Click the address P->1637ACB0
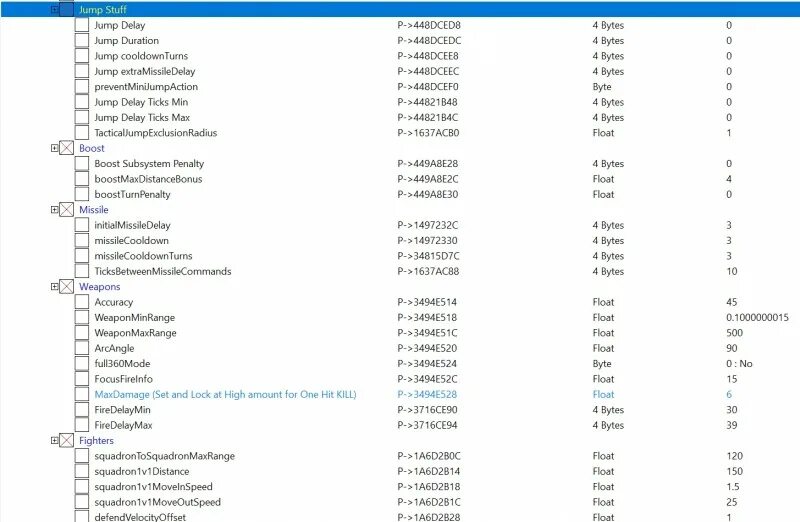800x522 pixels. pos(429,133)
